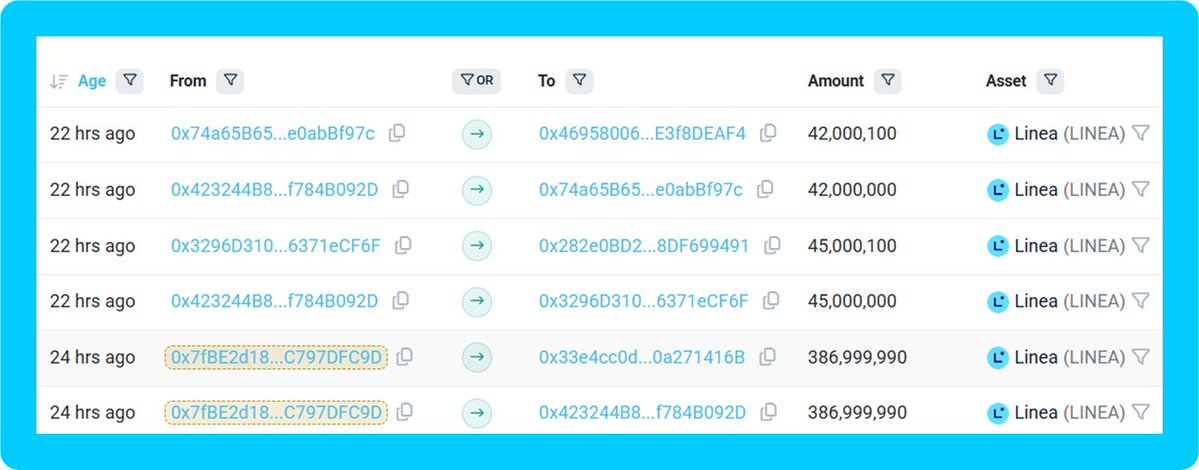Sort transfers by Age column
The width and height of the screenshot is (1199, 470).
coord(59,81)
